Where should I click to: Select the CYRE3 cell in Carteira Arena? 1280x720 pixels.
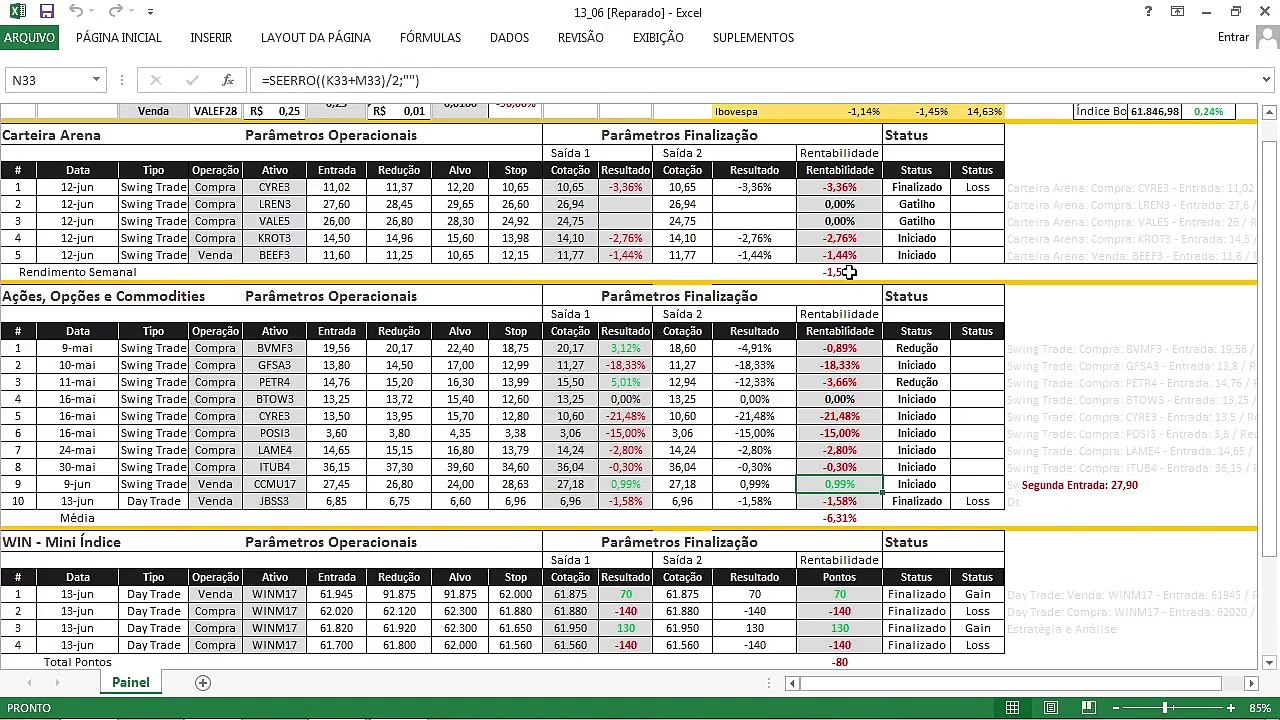coord(274,187)
